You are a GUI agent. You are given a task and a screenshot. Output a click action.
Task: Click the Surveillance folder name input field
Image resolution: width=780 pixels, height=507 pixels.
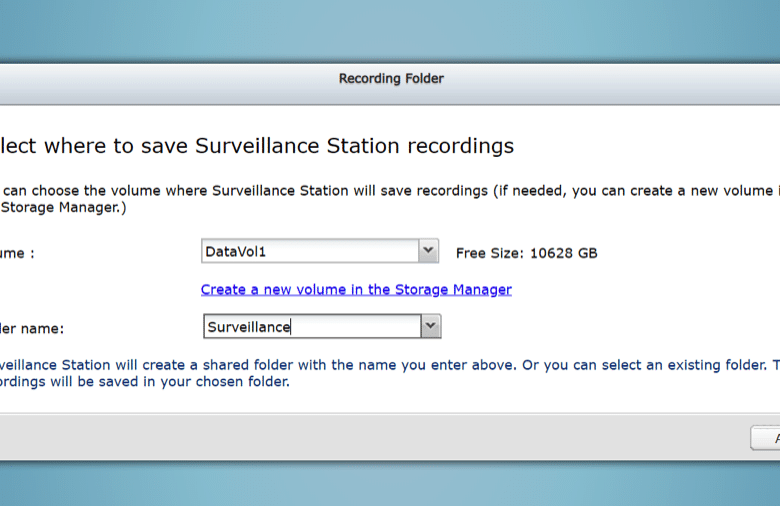pyautogui.click(x=312, y=326)
